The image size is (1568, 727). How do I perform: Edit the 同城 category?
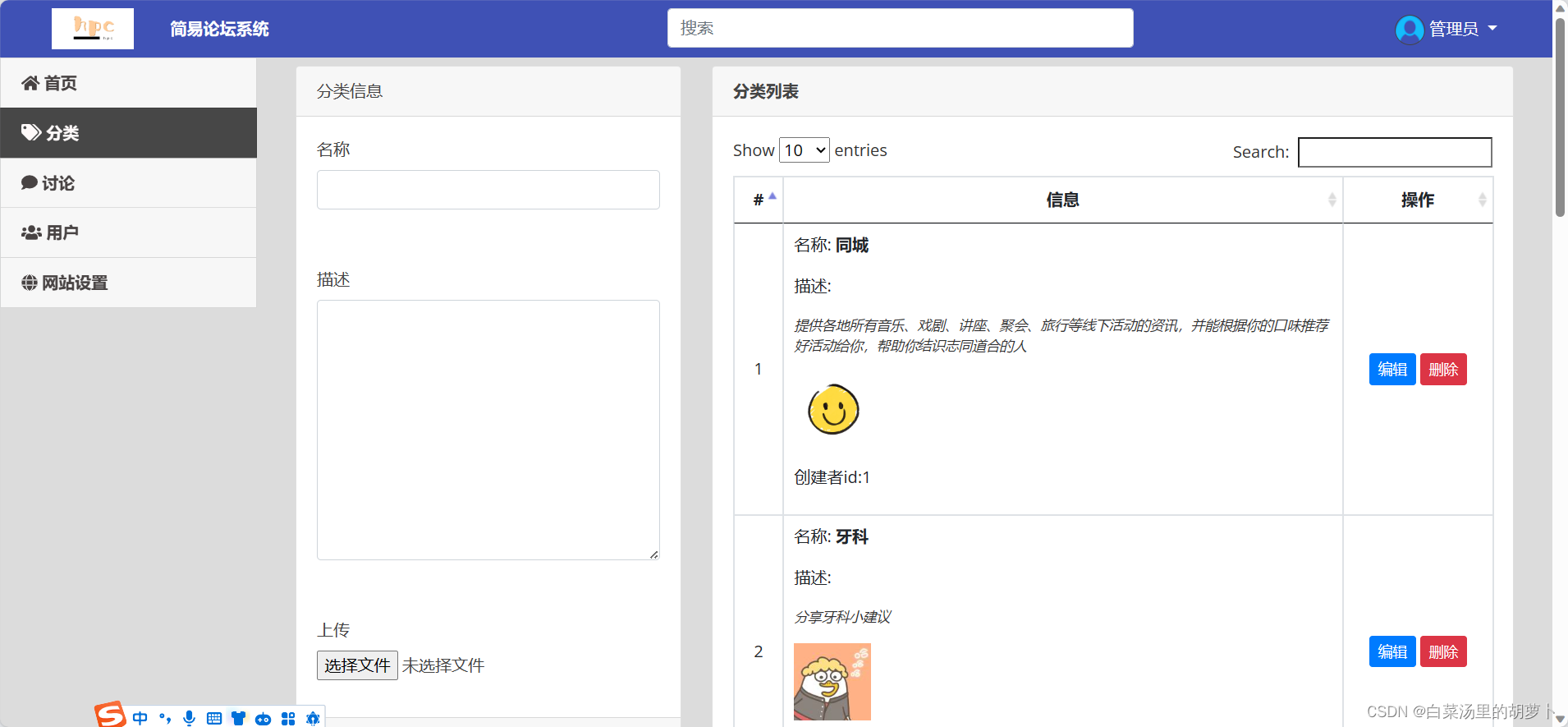pyautogui.click(x=1392, y=370)
